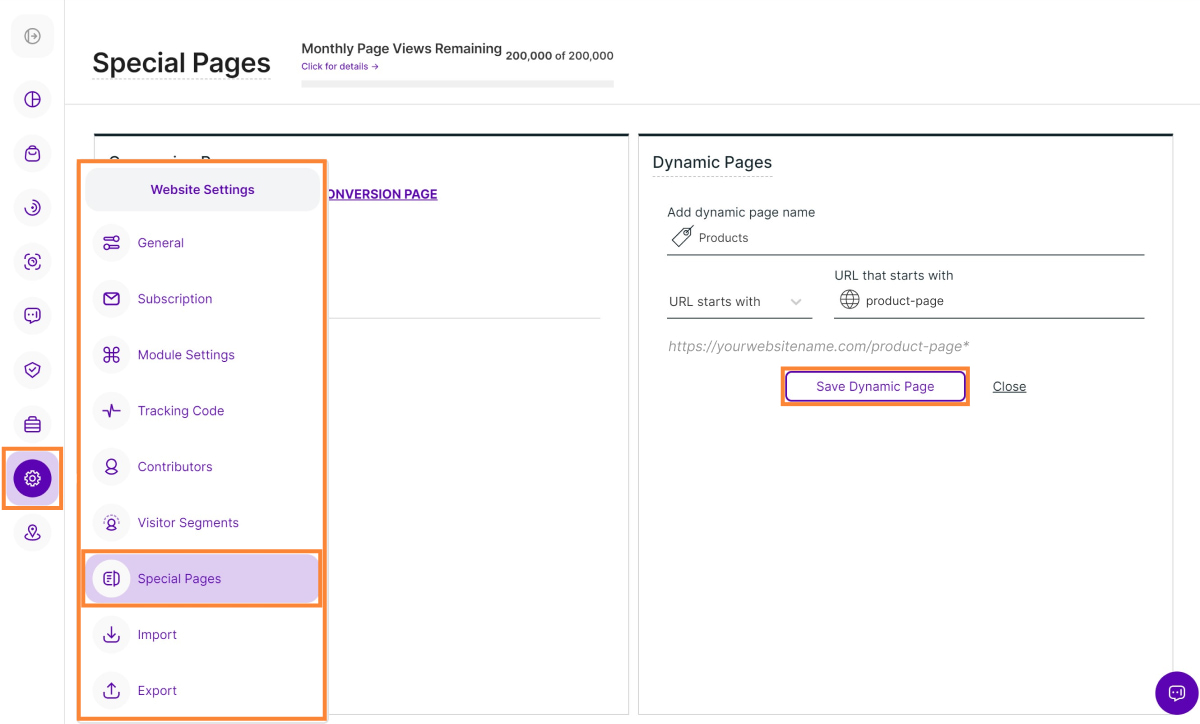Click Save Dynamic Page button
This screenshot has height=724, width=1200.
875,387
